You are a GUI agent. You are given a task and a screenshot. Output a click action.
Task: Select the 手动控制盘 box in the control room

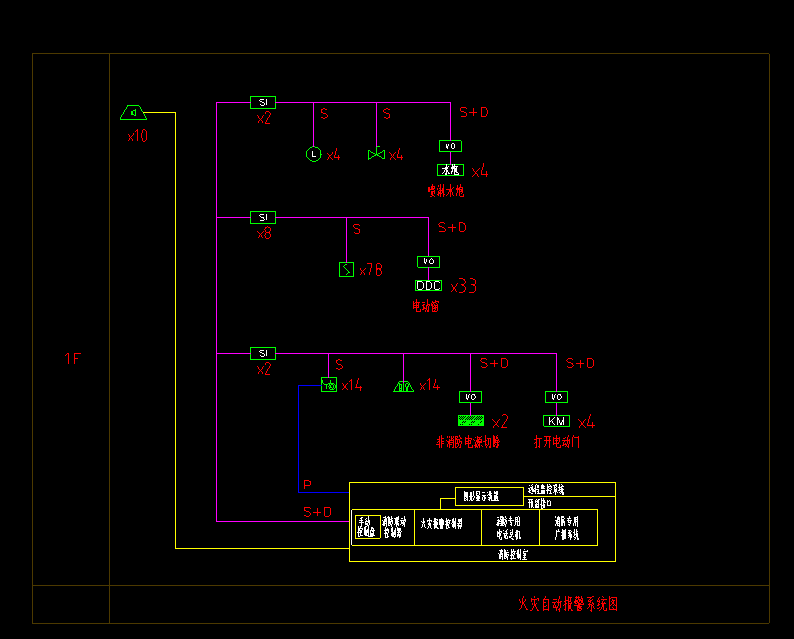click(x=368, y=527)
